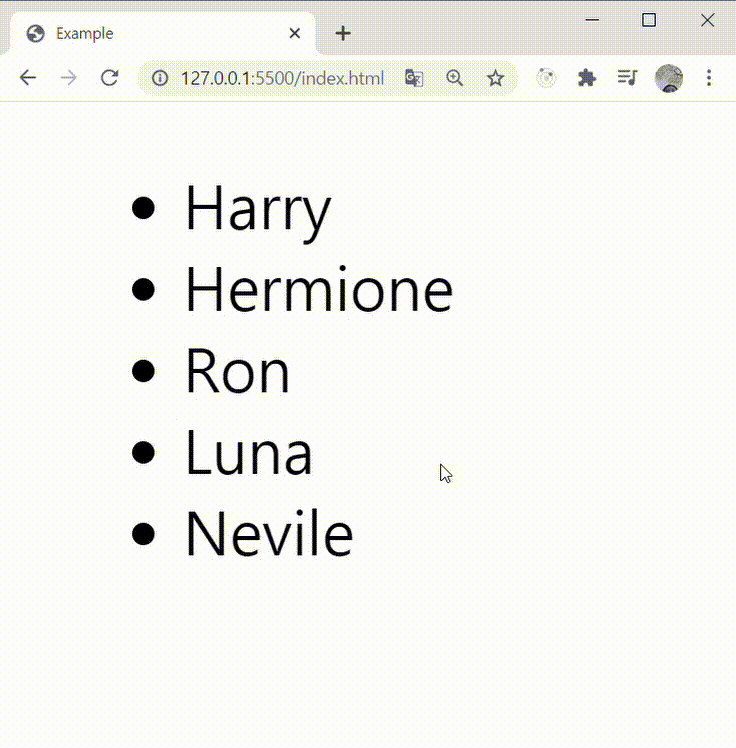Maximize the browser window
This screenshot has width=736, height=748.
pyautogui.click(x=649, y=20)
